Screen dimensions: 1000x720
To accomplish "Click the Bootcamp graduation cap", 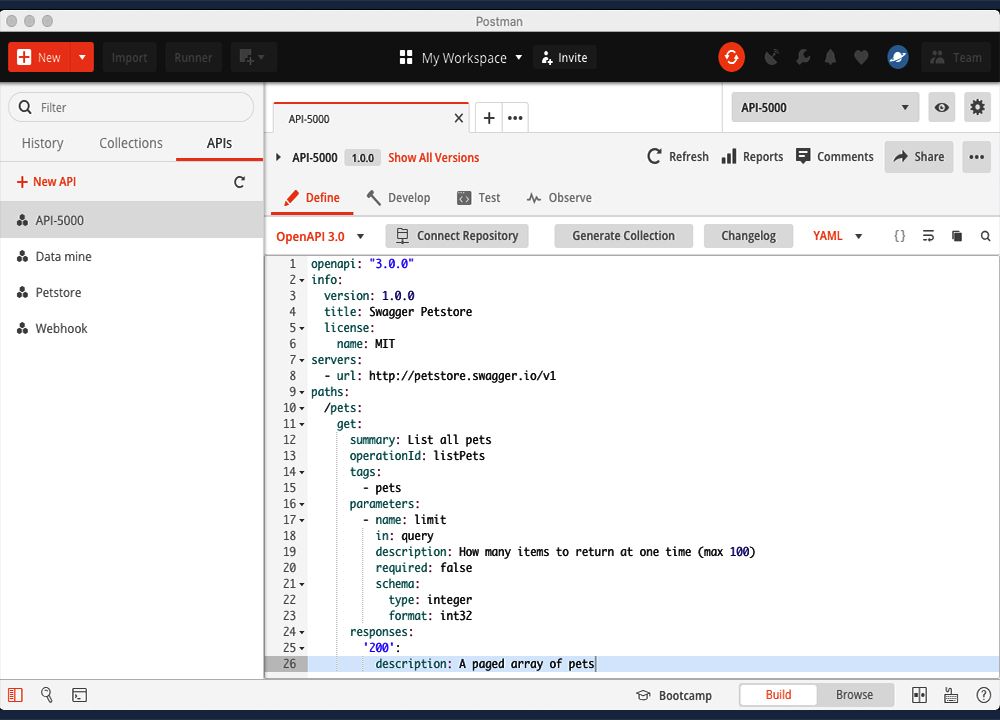I will click(x=643, y=695).
